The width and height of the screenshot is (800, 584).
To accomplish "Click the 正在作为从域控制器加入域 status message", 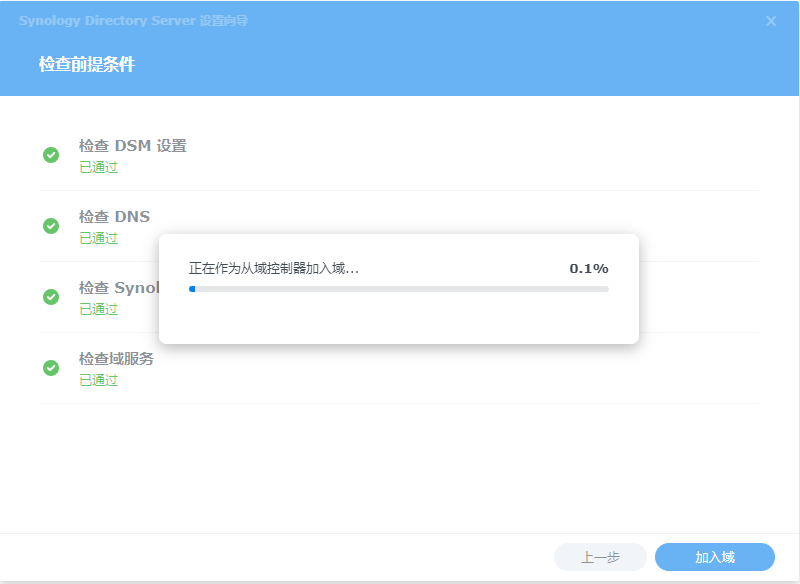I will point(274,268).
